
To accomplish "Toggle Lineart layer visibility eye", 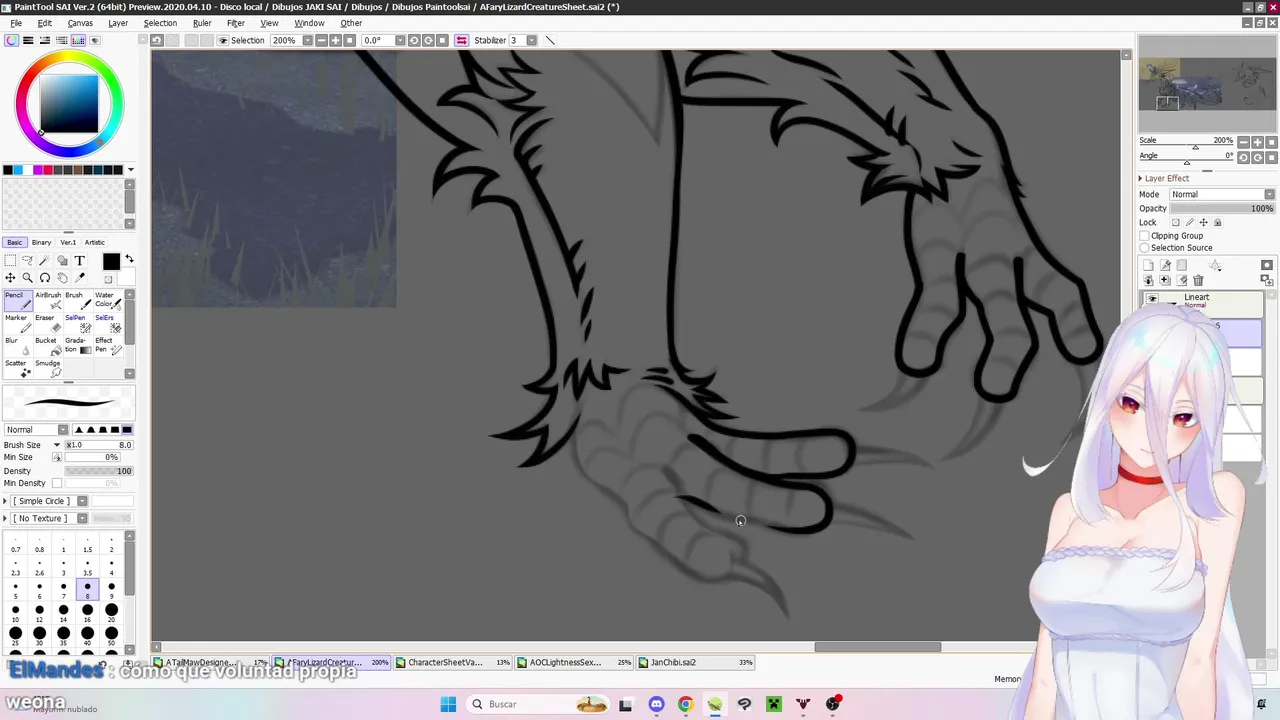I will point(1152,299).
